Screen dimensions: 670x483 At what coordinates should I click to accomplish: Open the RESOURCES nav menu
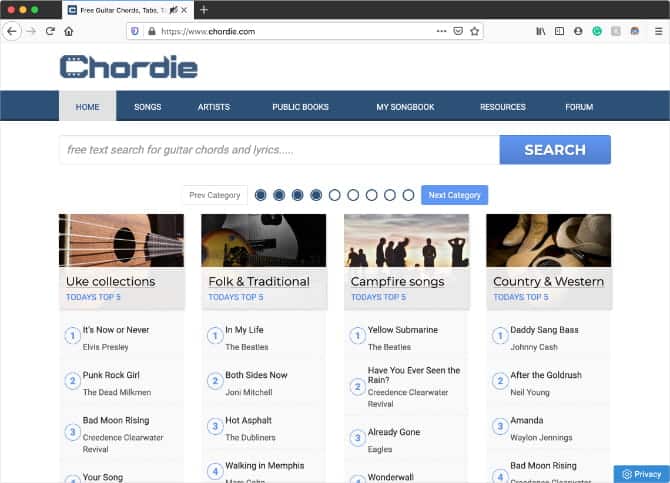502,107
